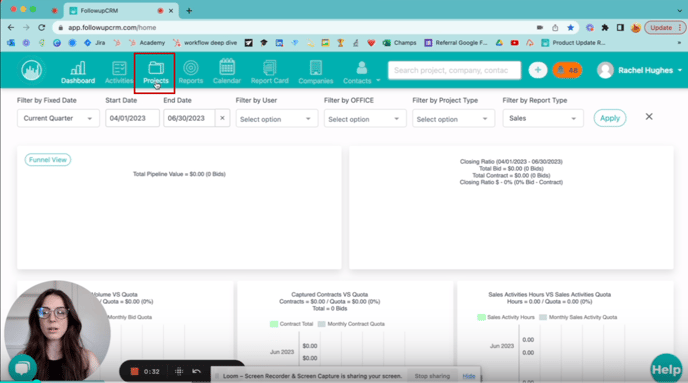Open the orange notifications bell with 48
This screenshot has height=383, width=688.
[567, 70]
